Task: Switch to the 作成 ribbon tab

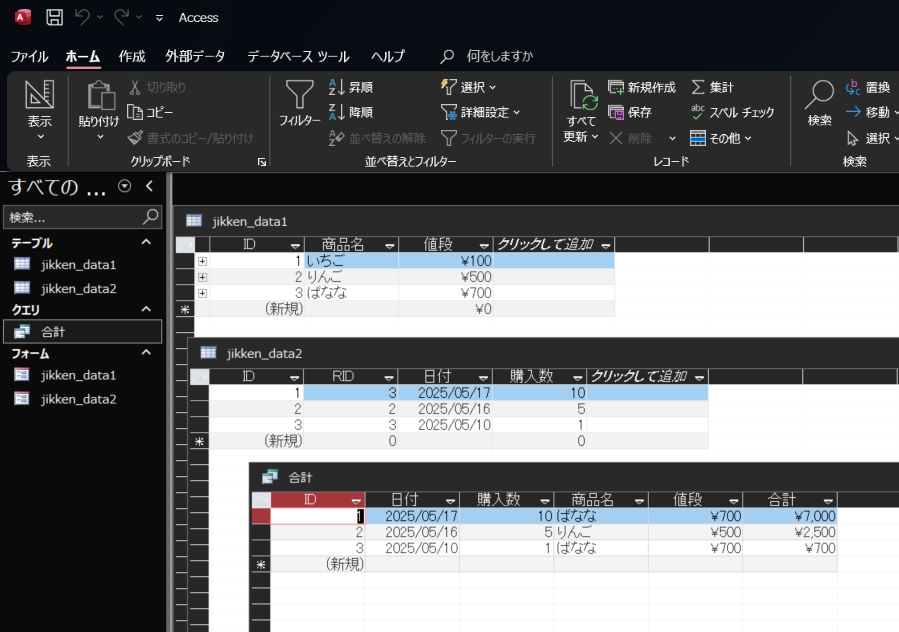Action: (132, 56)
